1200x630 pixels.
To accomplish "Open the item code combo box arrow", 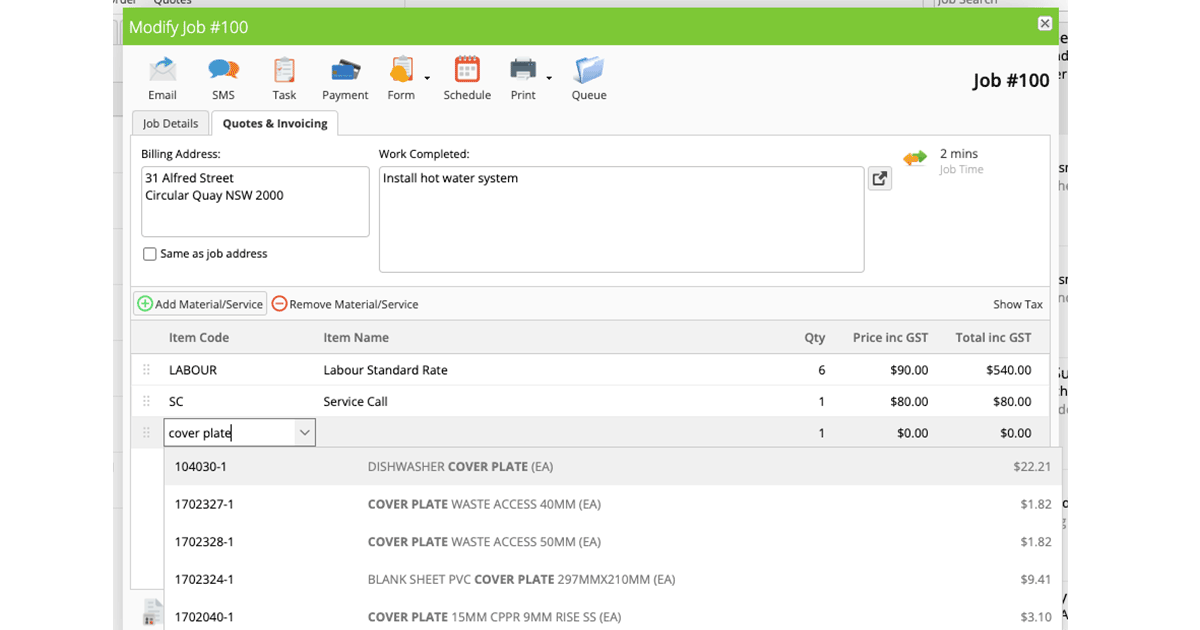I will [304, 433].
